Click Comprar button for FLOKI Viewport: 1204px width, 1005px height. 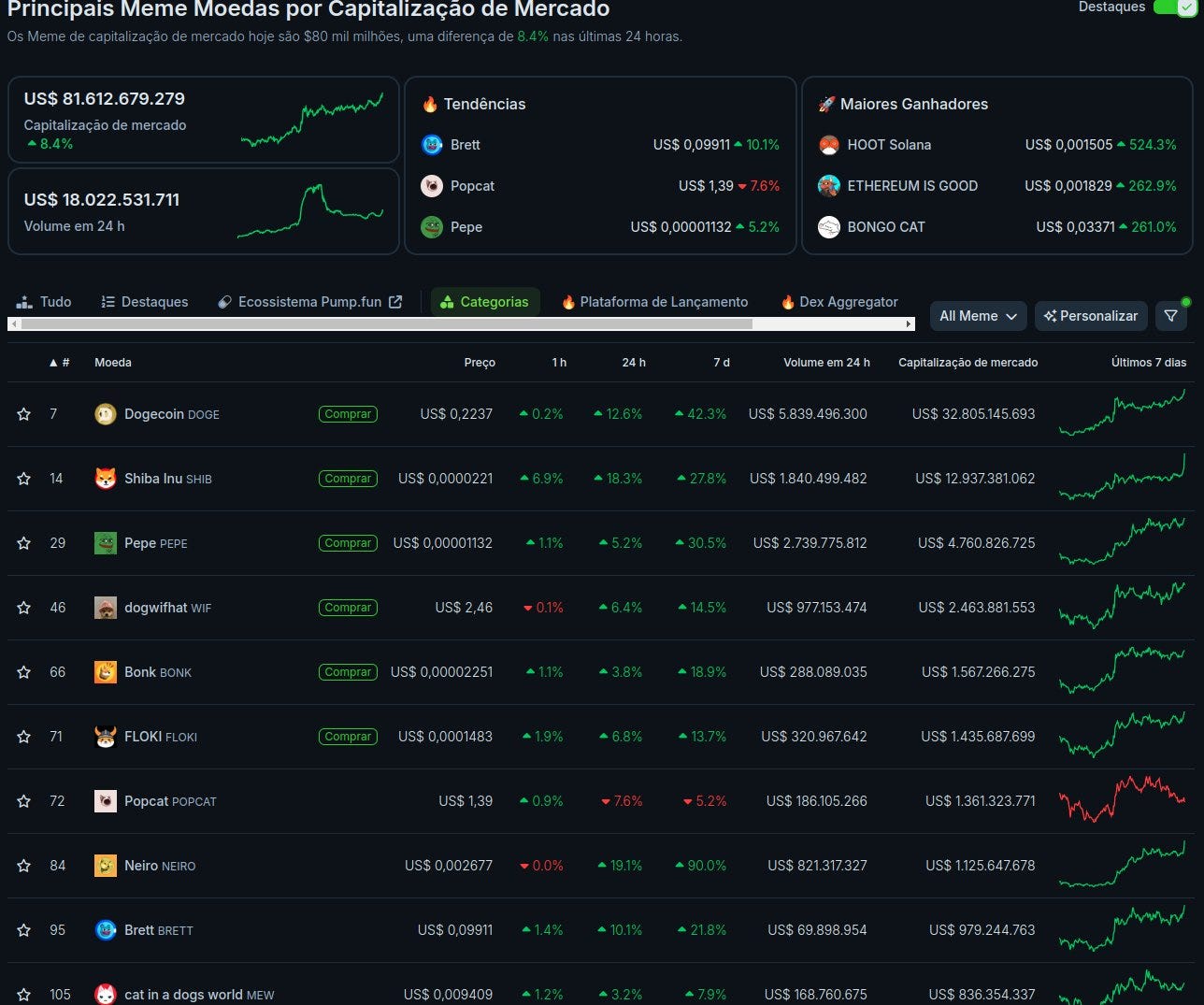pos(348,737)
